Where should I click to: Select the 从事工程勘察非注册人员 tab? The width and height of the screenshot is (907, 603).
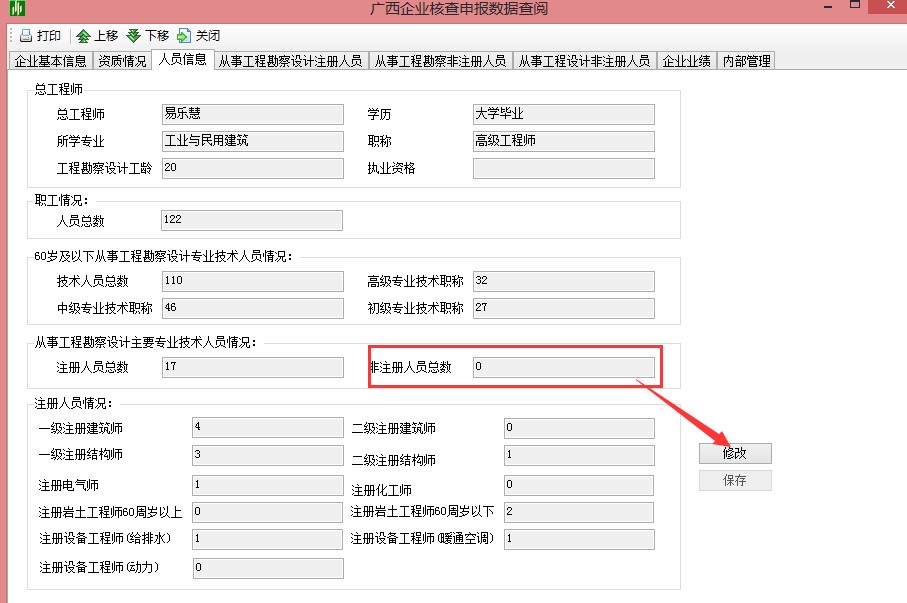440,61
